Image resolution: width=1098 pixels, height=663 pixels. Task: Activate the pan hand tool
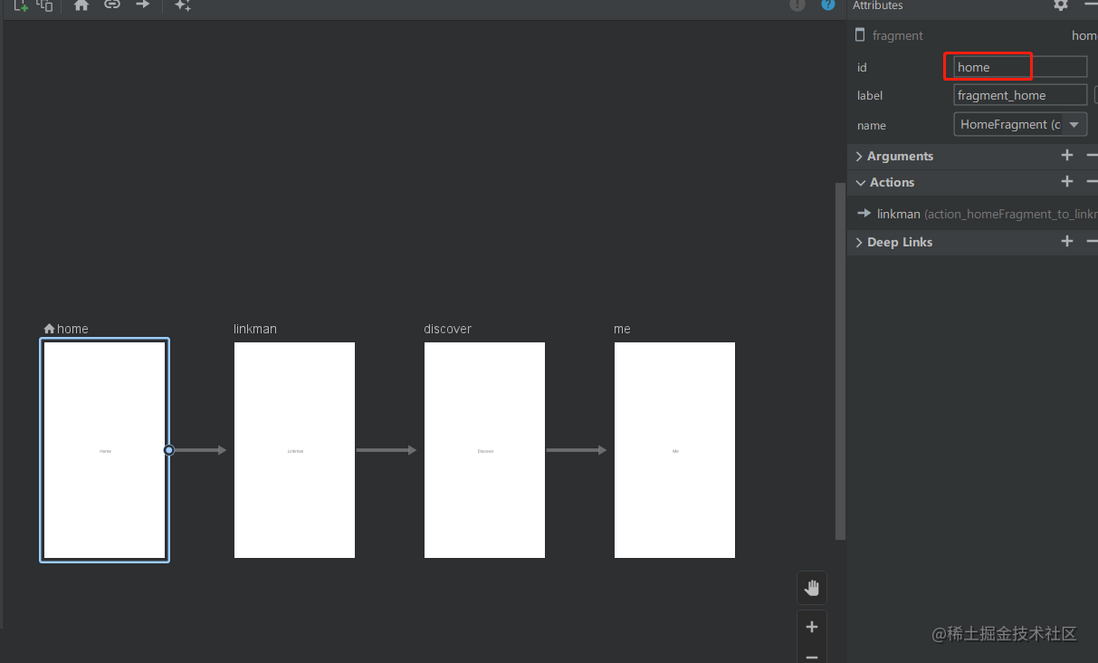pyautogui.click(x=812, y=588)
